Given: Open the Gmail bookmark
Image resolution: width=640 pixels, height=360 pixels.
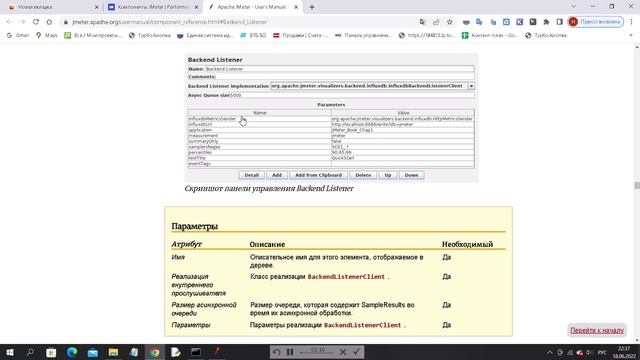Looking at the screenshot, I should 18,36.
